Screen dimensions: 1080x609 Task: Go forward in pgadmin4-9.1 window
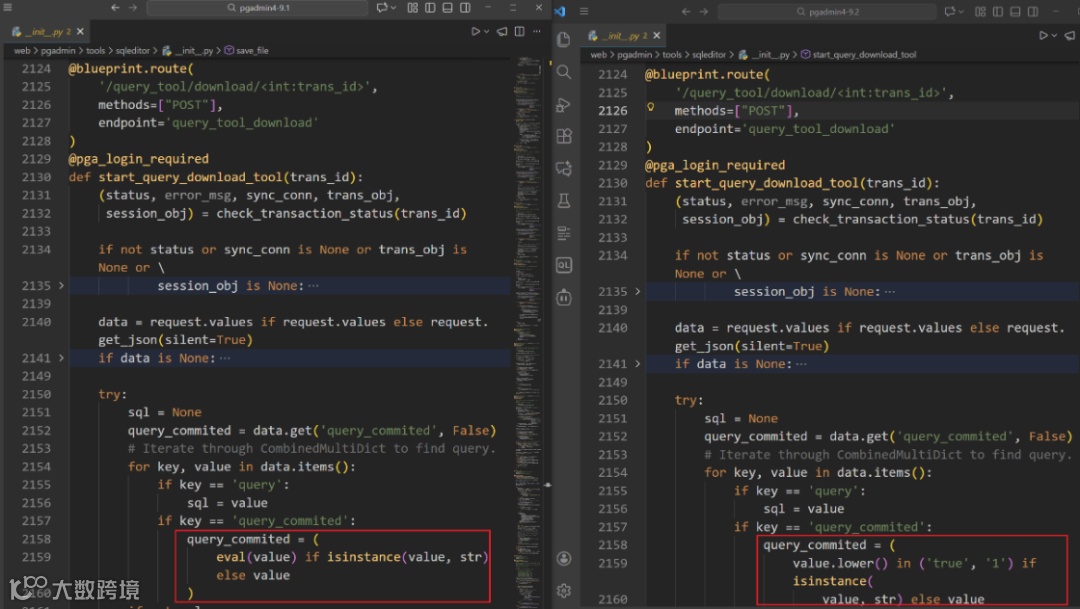click(133, 8)
